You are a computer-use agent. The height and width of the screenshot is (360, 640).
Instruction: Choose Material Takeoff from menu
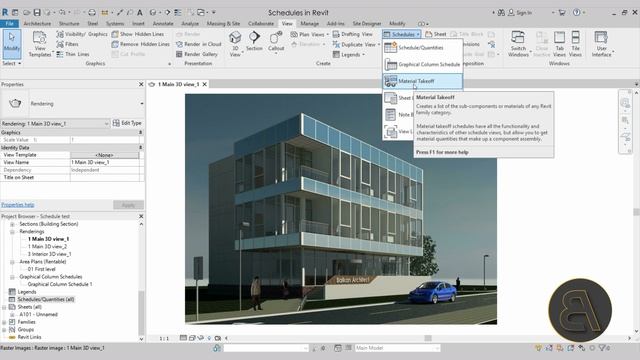pos(422,81)
